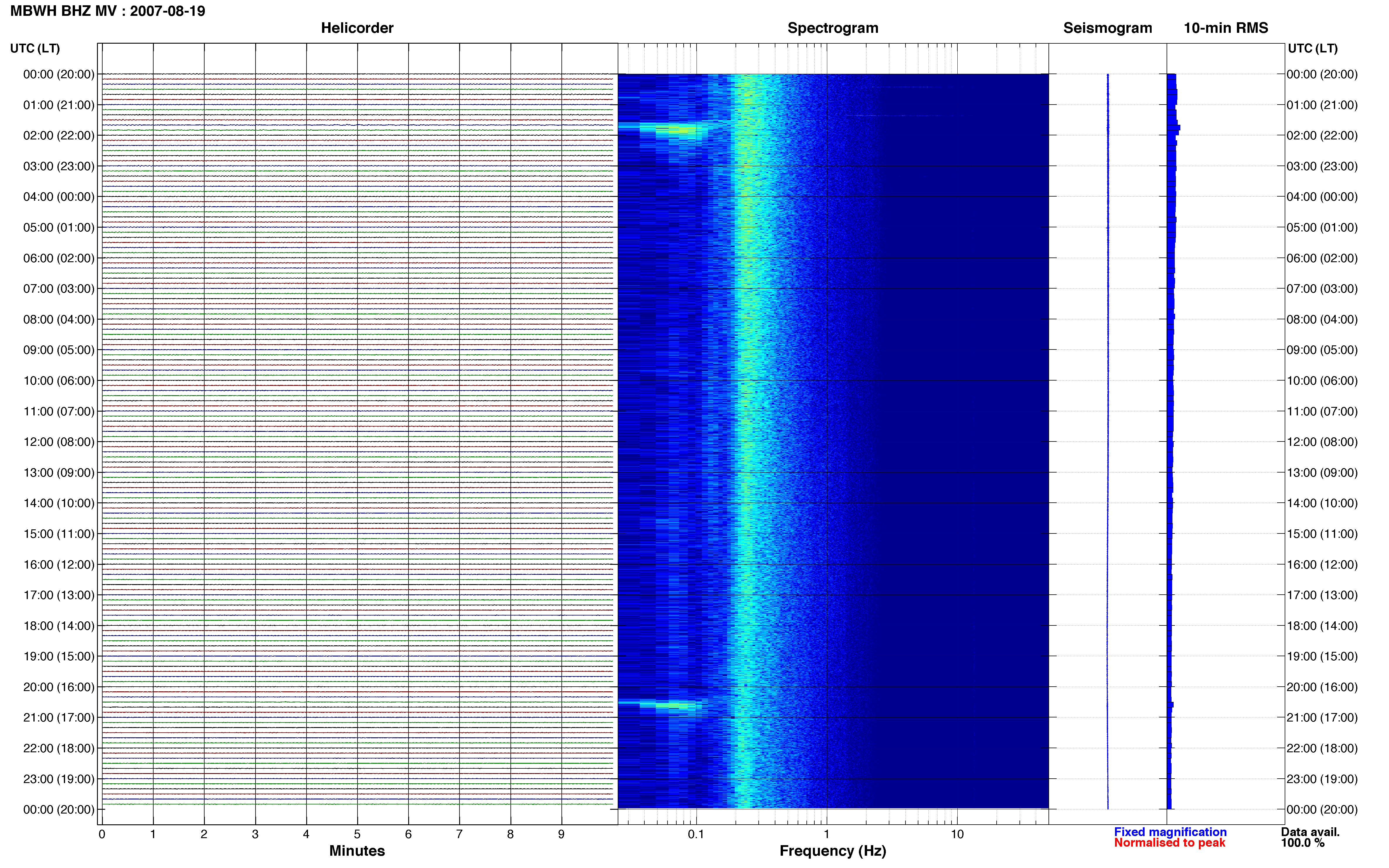The width and height of the screenshot is (1389, 868).
Task: Click the '10-min RMS' panel heading
Action: pyautogui.click(x=1226, y=28)
